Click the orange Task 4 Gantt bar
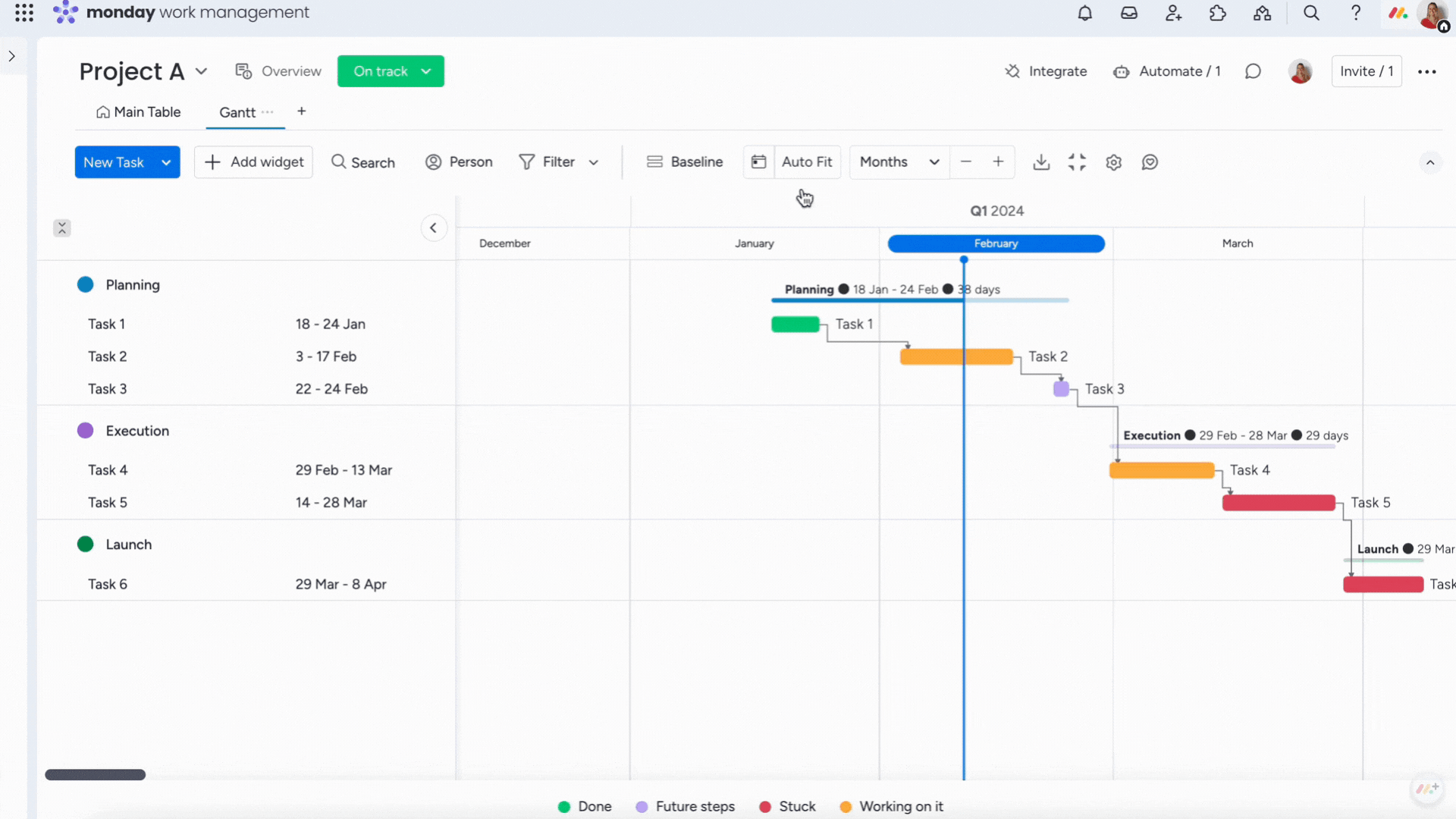The width and height of the screenshot is (1456, 819). click(x=1162, y=470)
